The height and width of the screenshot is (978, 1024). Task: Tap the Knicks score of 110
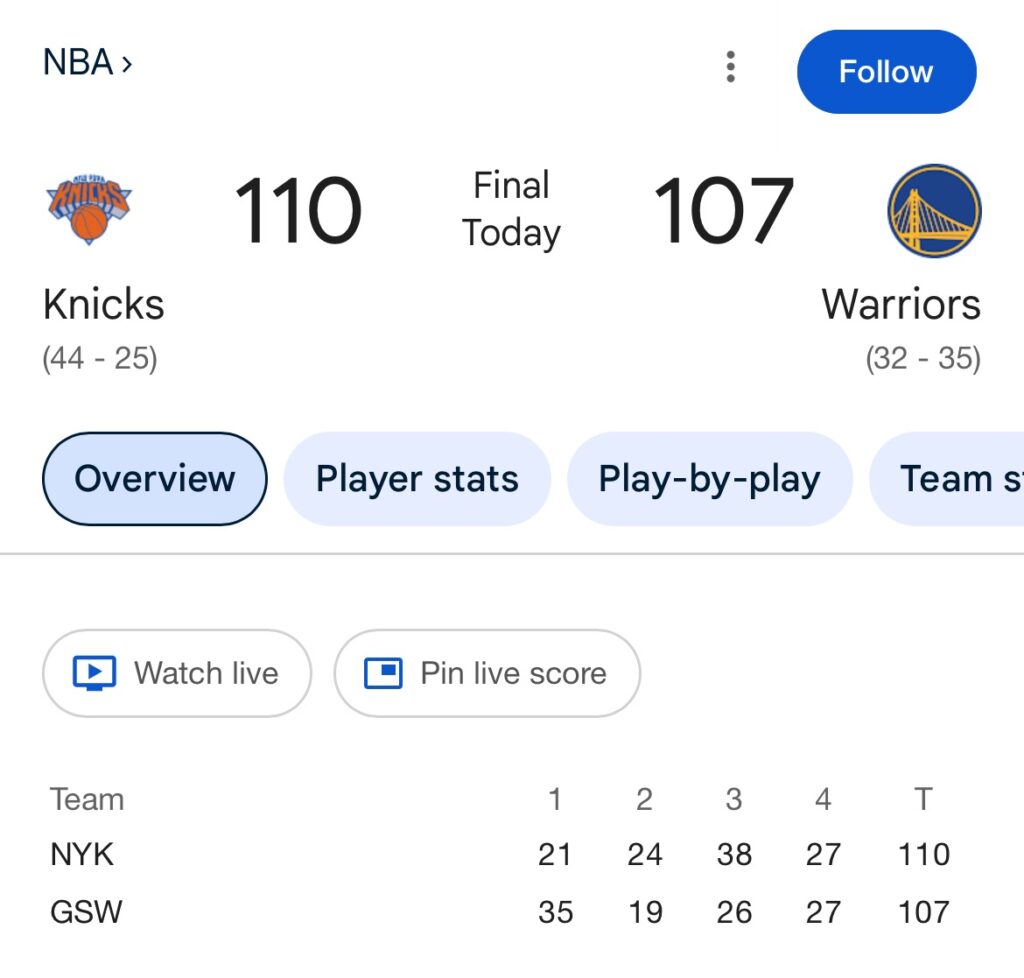coord(297,211)
